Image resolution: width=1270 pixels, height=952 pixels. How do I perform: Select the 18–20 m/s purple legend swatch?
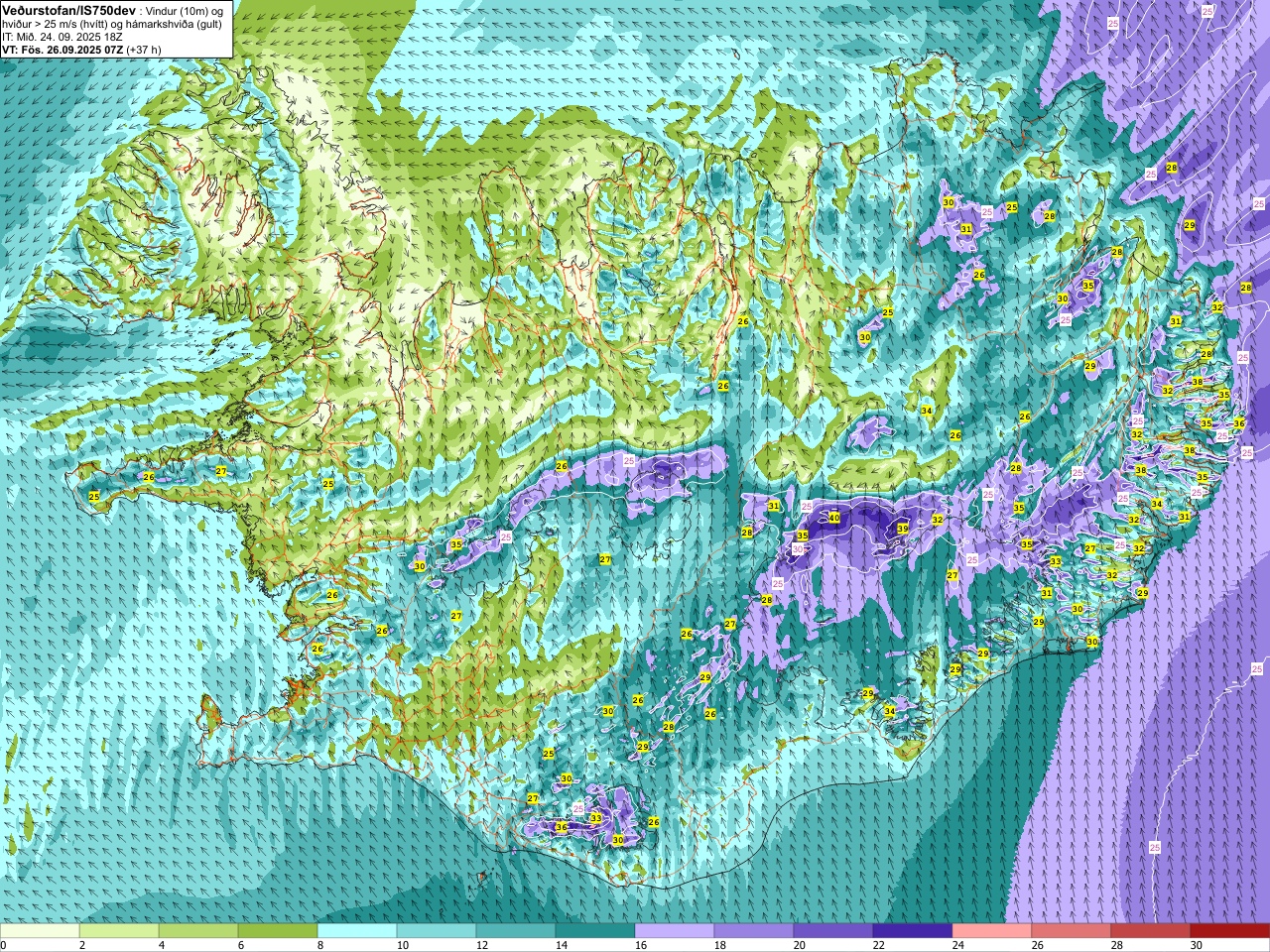tap(754, 931)
